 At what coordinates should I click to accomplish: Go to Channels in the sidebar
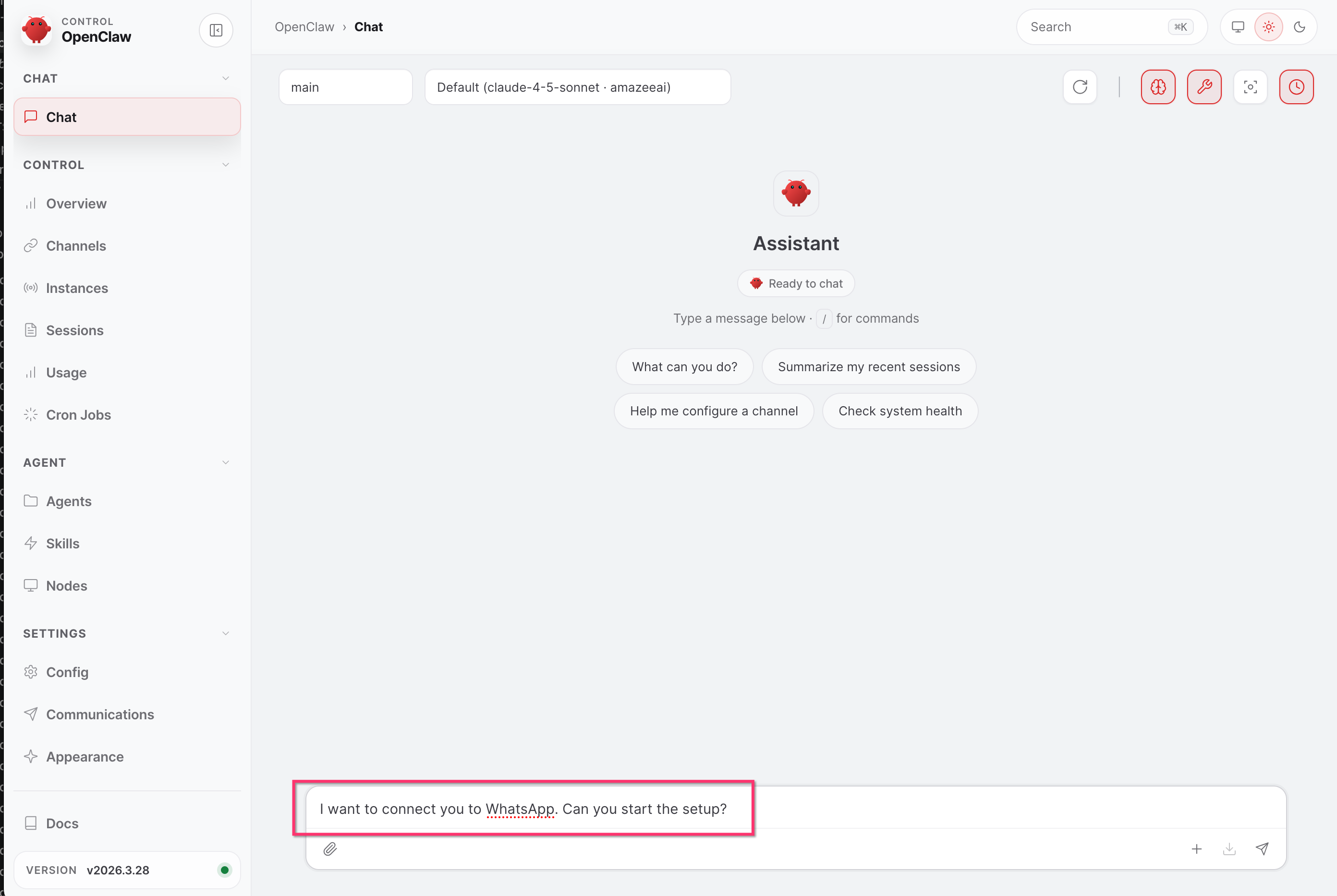(x=127, y=246)
